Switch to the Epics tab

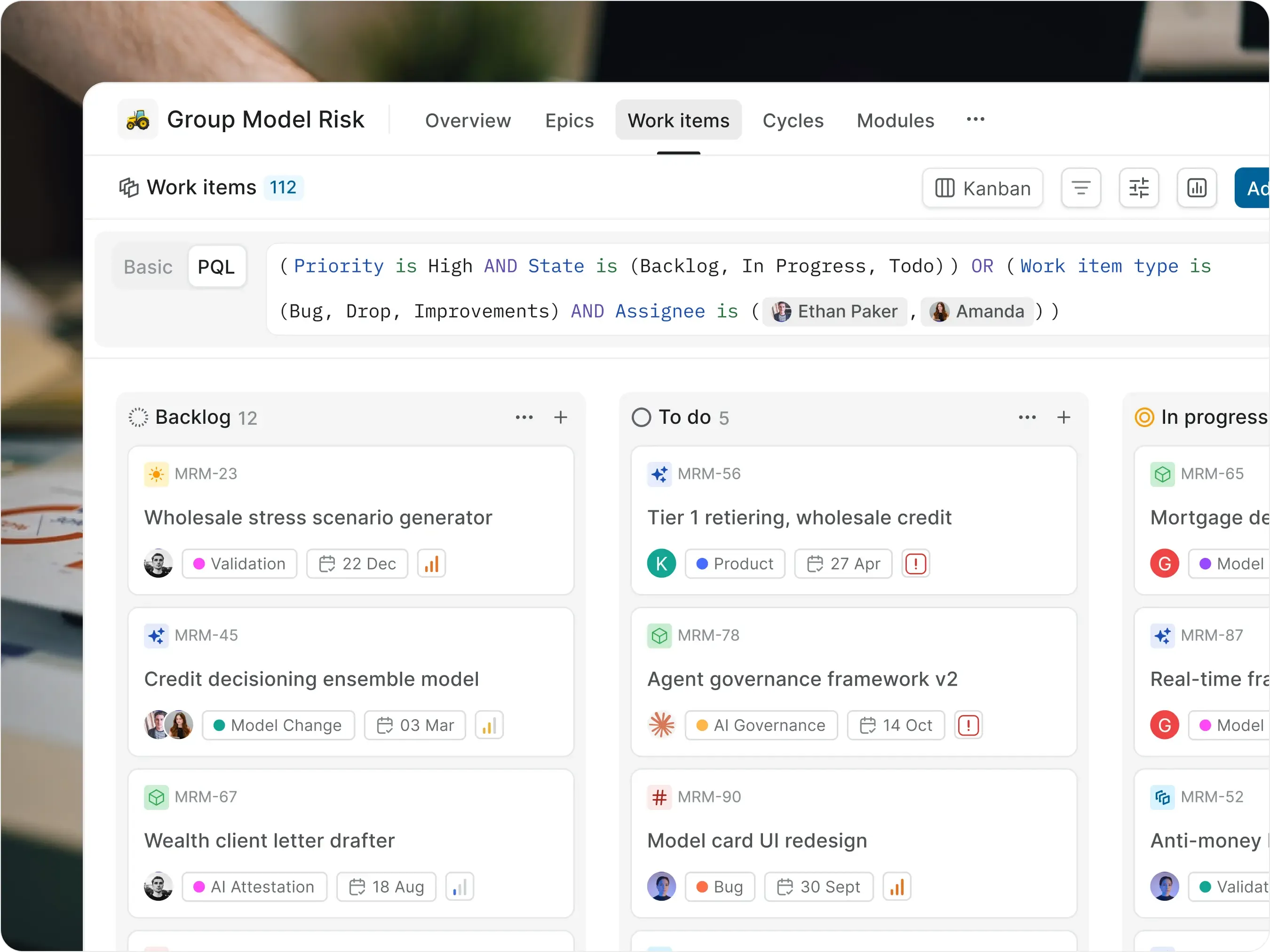point(569,120)
